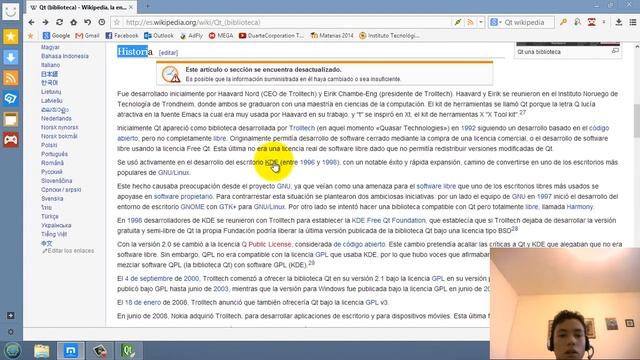The height and width of the screenshot is (360, 640).
Task: Open the GNU/Linux link after populares de
Action: (173, 173)
